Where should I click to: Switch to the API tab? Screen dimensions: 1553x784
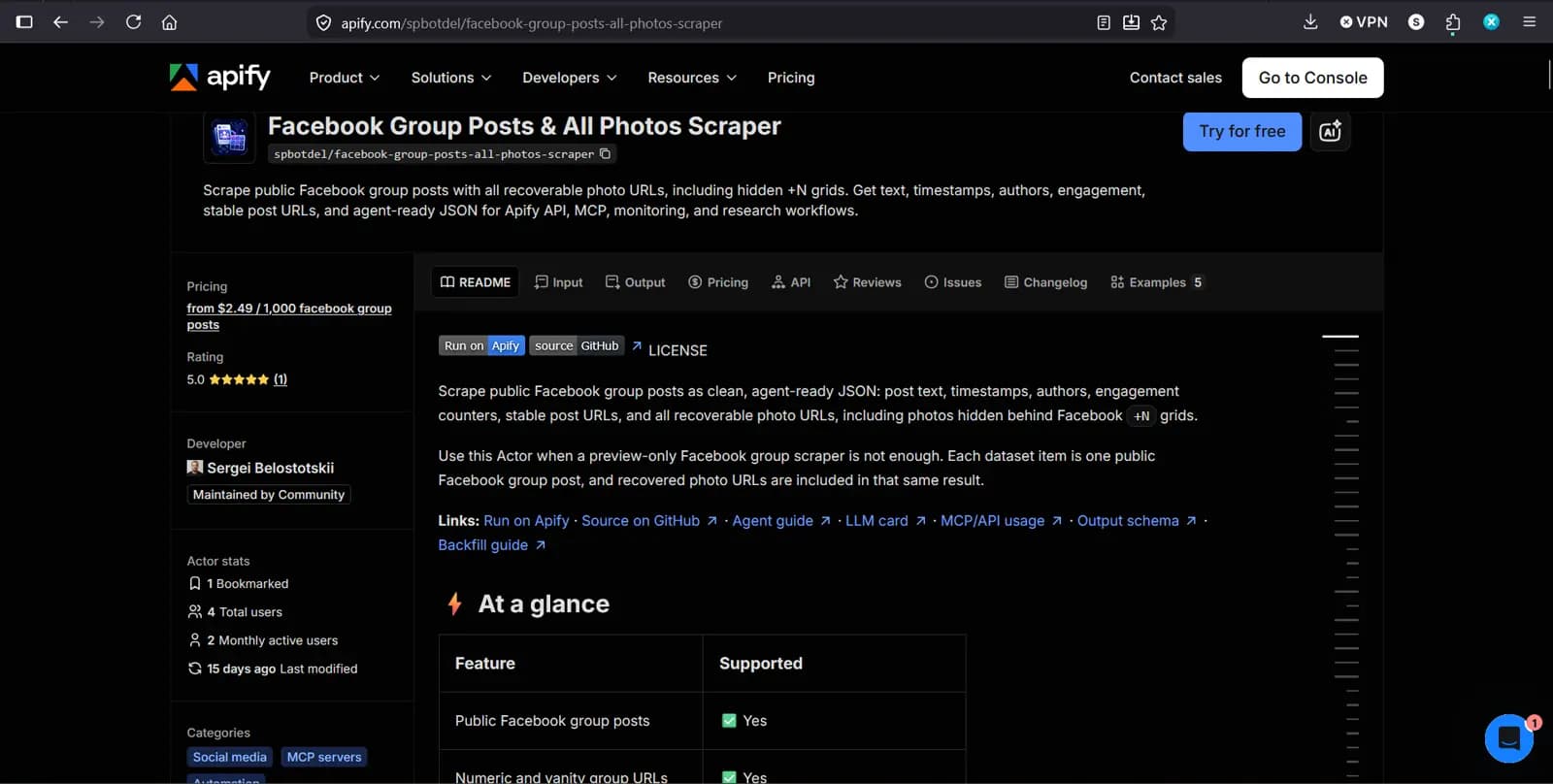click(x=791, y=282)
